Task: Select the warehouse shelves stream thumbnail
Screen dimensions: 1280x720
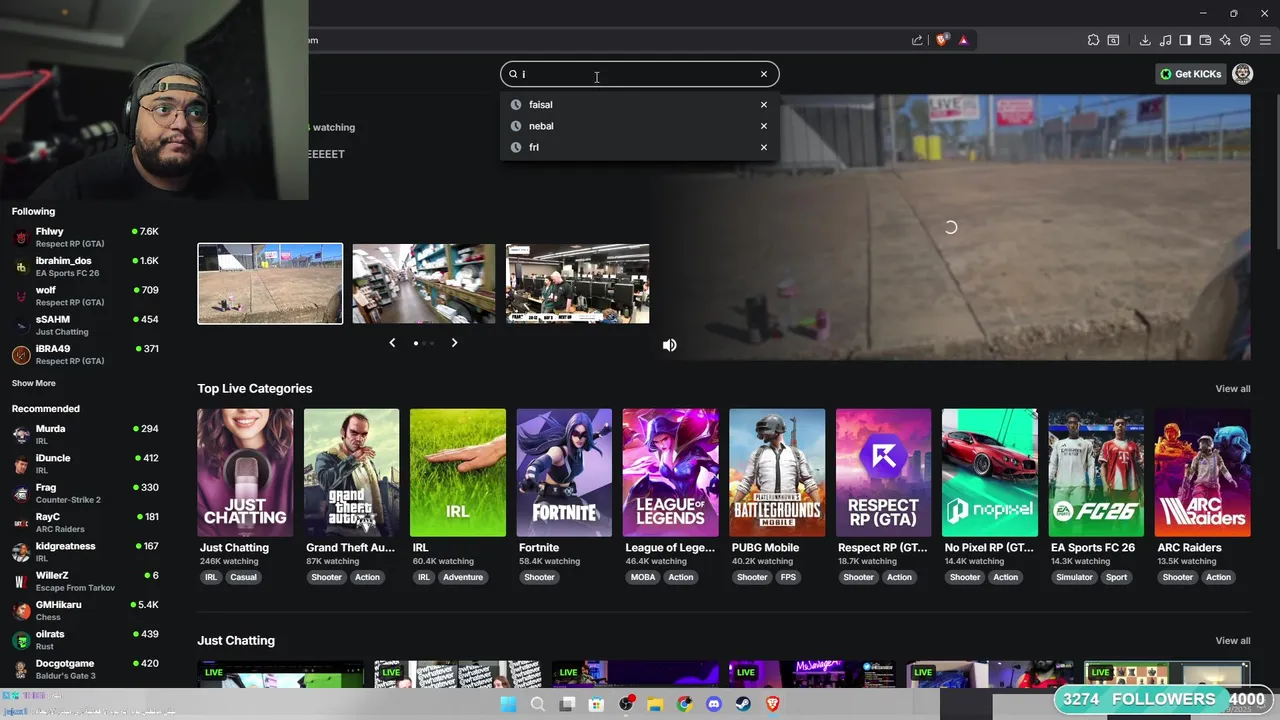Action: (x=424, y=284)
